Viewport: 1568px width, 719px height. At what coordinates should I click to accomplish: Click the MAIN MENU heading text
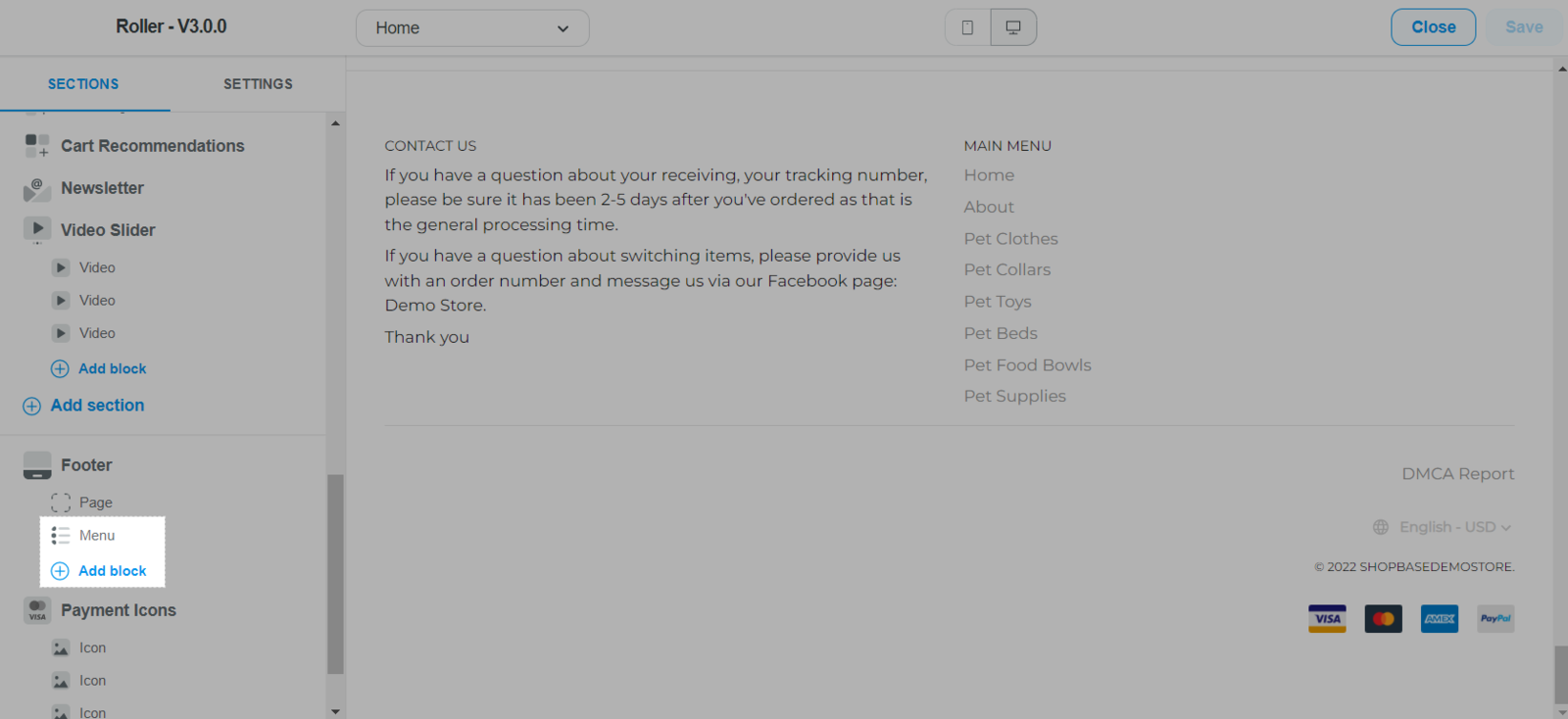pos(1007,146)
